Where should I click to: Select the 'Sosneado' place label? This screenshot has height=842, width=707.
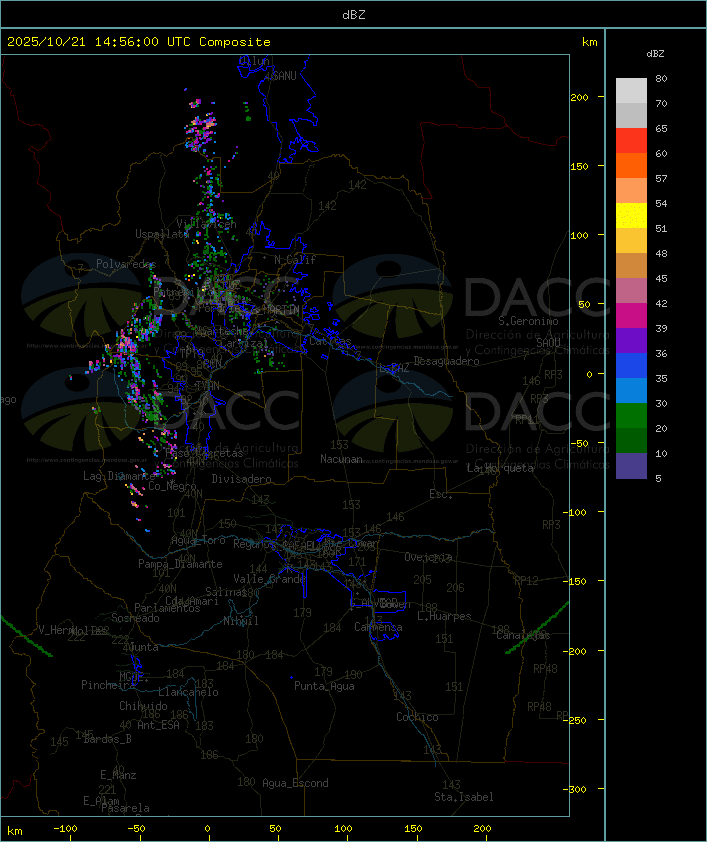(x=135, y=618)
